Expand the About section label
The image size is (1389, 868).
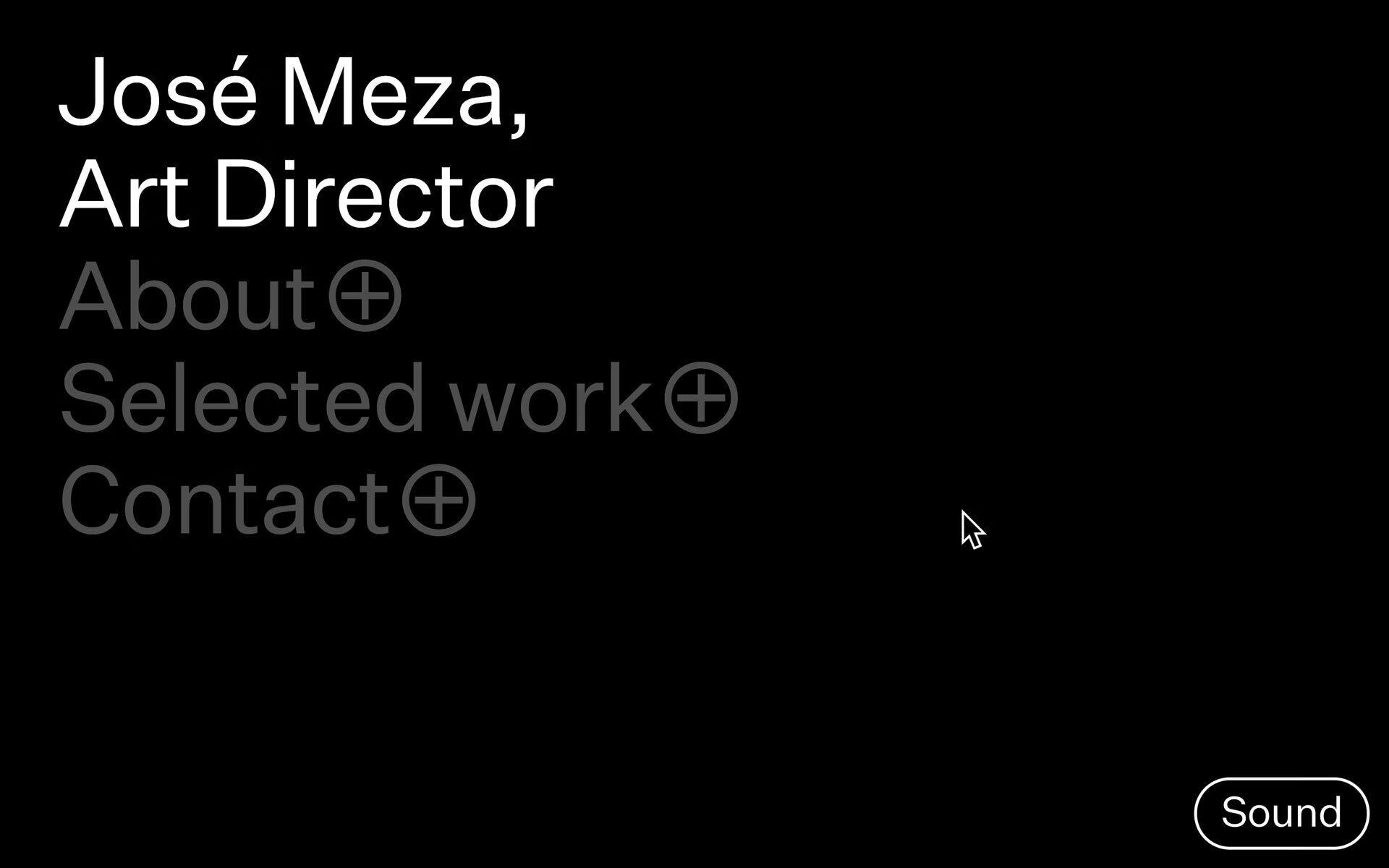pos(188,297)
